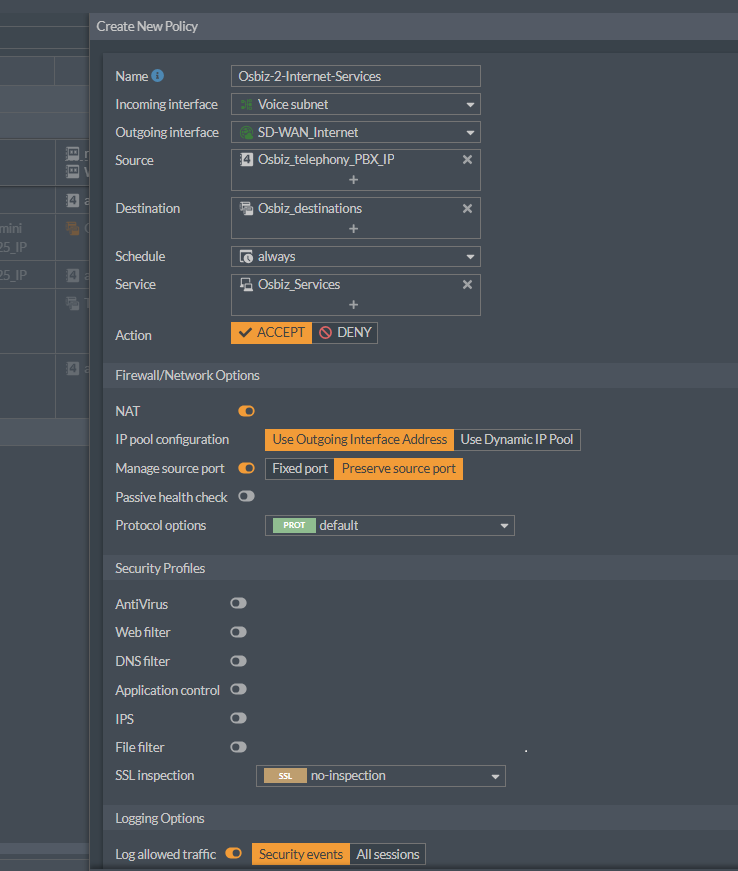This screenshot has width=738, height=871.
Task: Click the Name info icon
Action: coord(158,76)
